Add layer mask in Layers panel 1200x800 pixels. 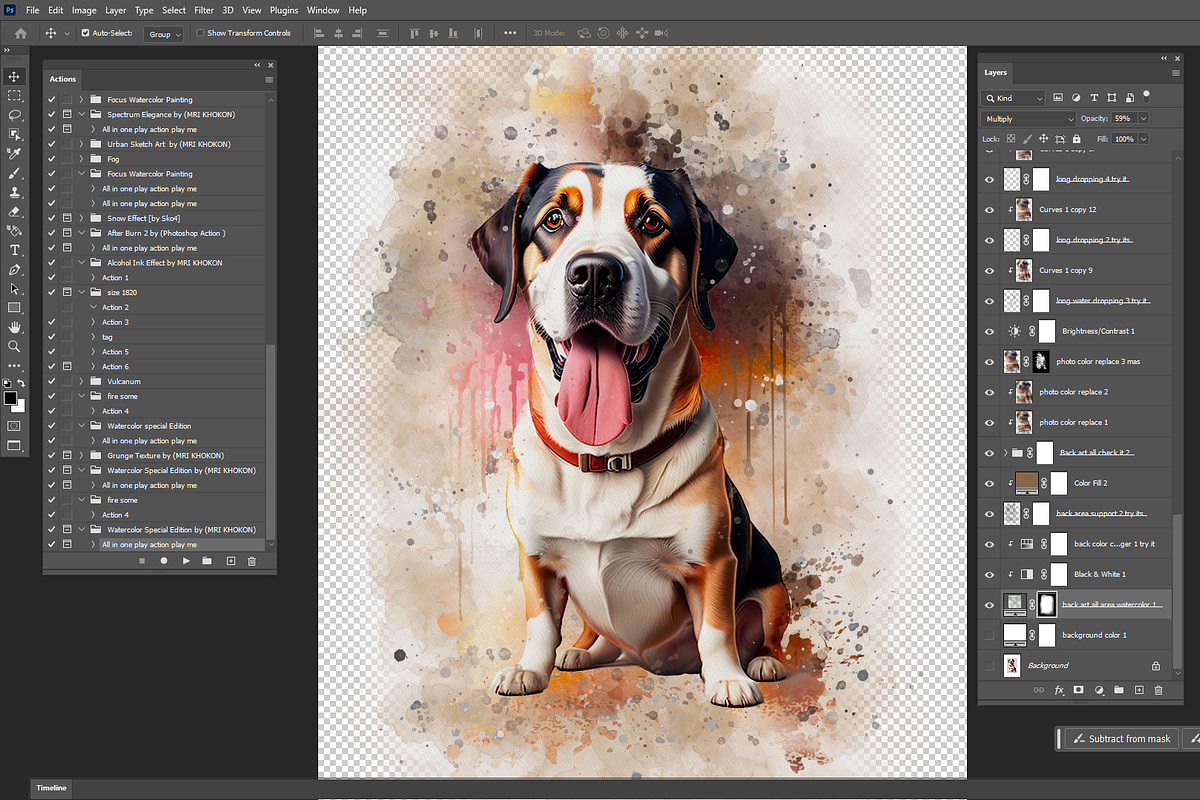pos(1078,690)
